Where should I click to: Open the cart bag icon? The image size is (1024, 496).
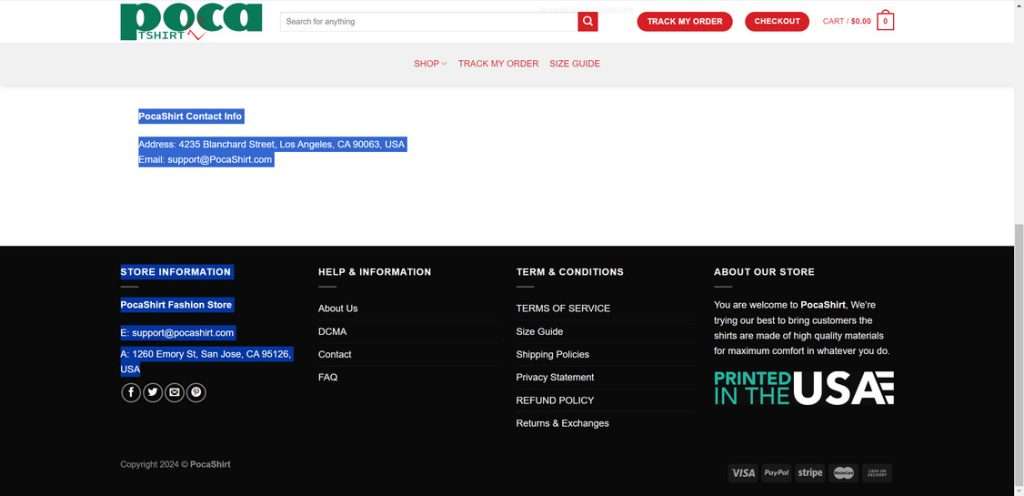[886, 21]
